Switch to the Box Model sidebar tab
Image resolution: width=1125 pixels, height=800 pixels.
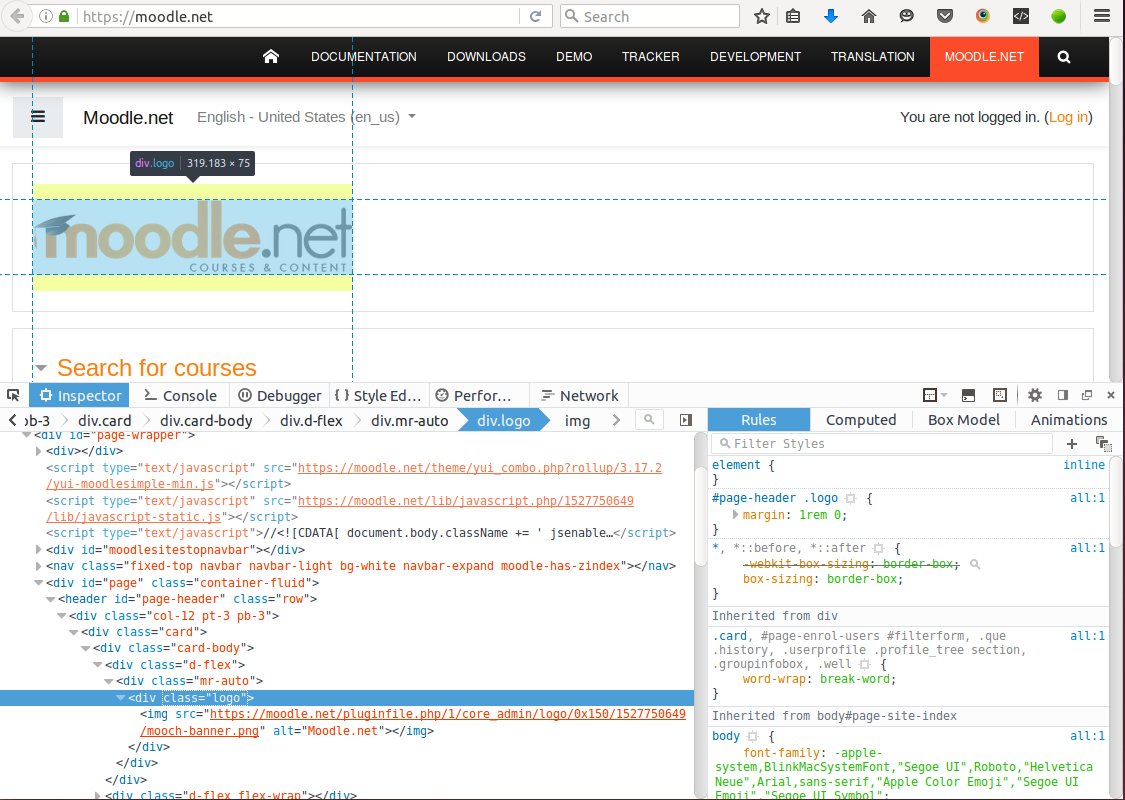click(x=964, y=420)
